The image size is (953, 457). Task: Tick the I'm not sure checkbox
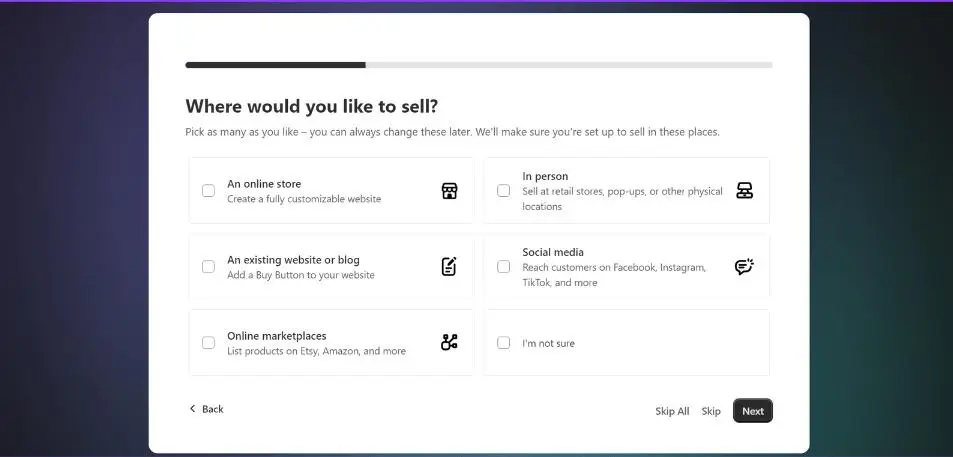pos(503,343)
